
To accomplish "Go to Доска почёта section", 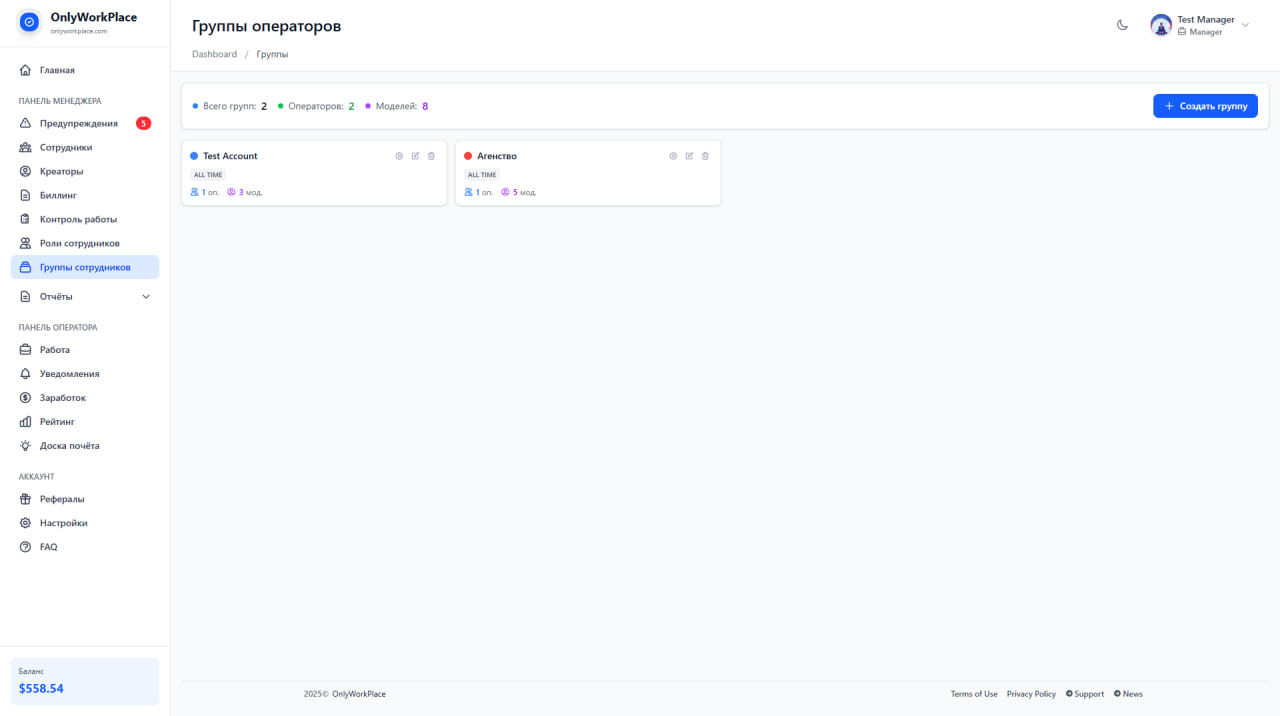I will [71, 445].
